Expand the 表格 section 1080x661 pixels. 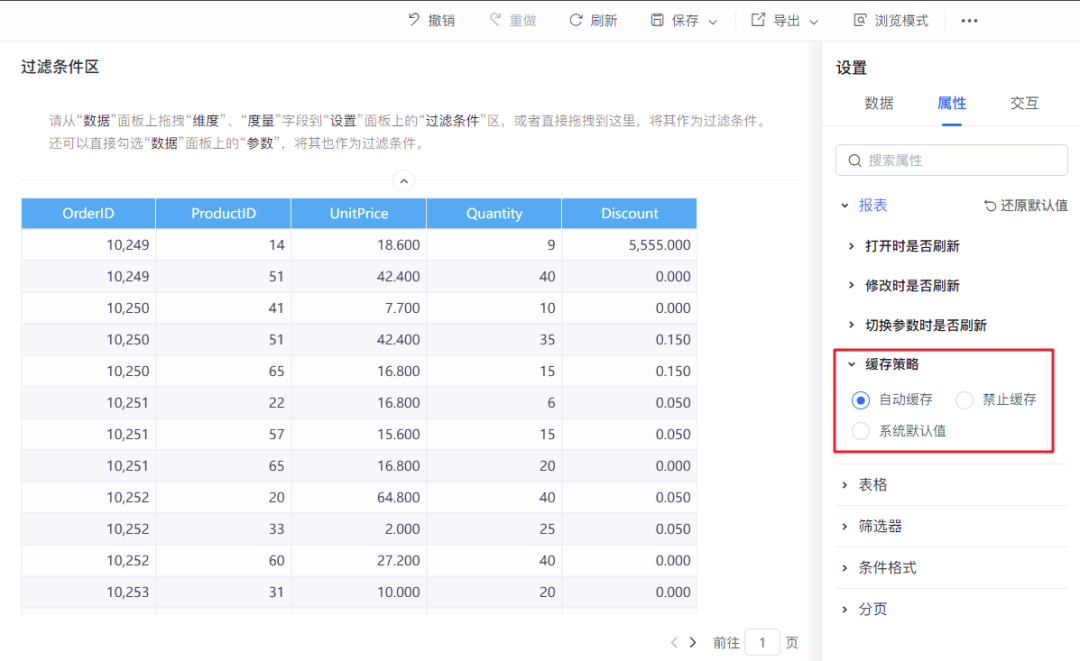tap(844, 485)
